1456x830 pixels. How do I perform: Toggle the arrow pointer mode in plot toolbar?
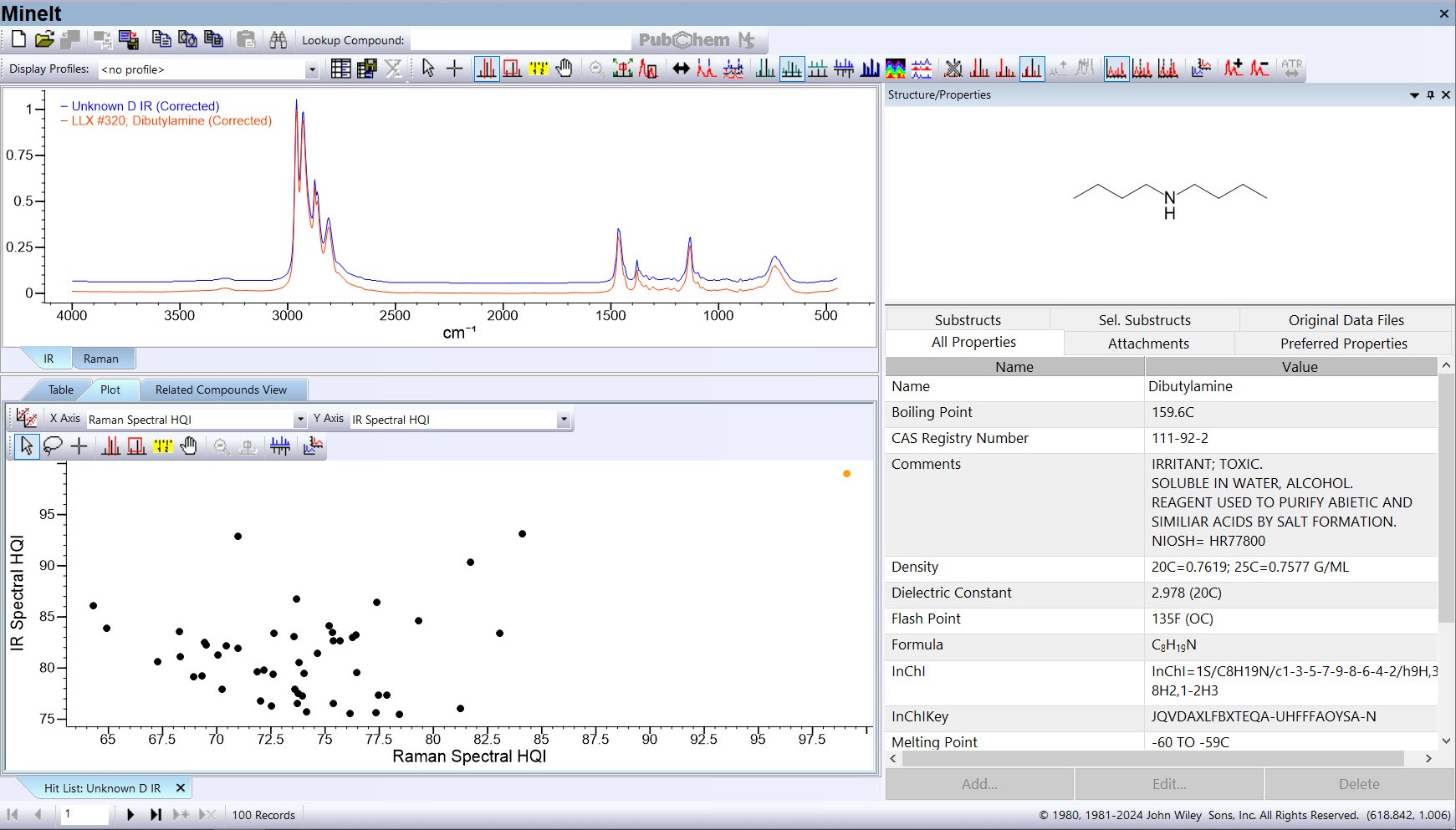coord(27,446)
